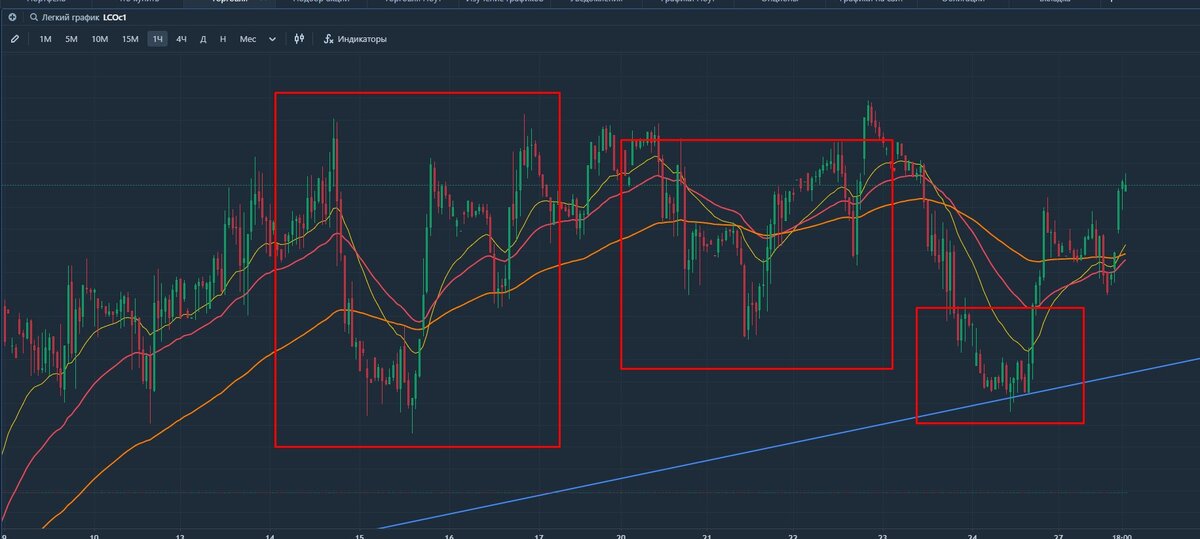1200x539 pixels.
Task: Click the Легкий график chart title
Action: click(x=70, y=18)
